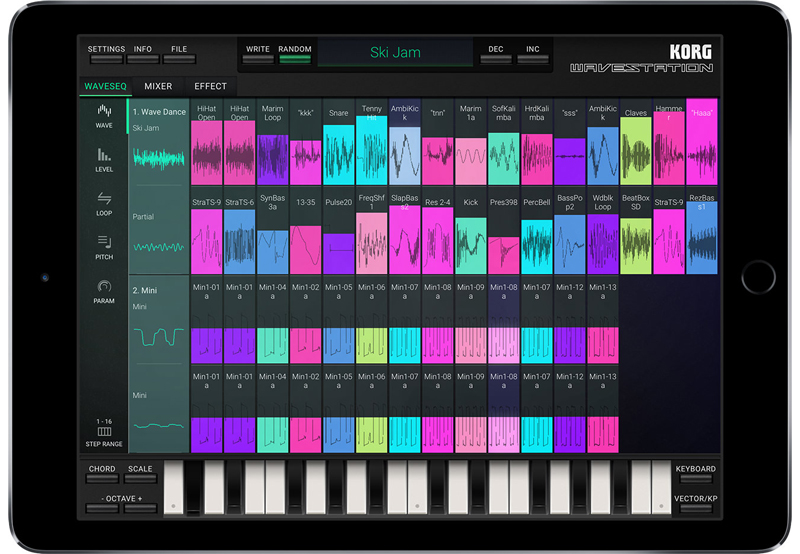
Task: Switch to the MIXER tab
Action: [x=158, y=86]
